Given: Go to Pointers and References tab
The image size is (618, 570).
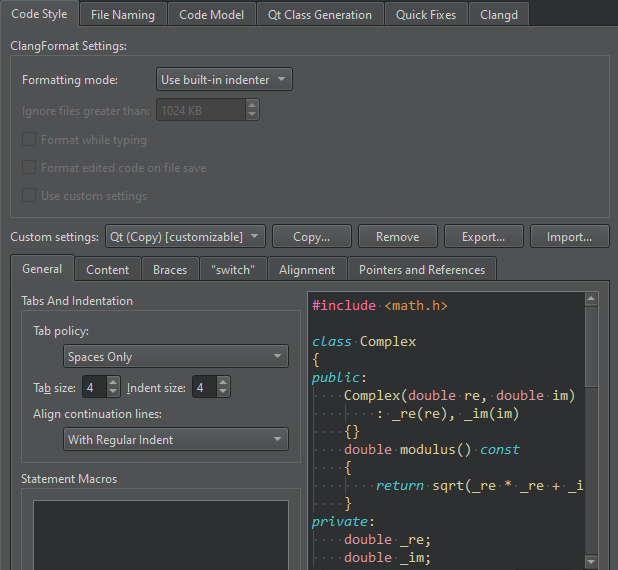Looking at the screenshot, I should pyautogui.click(x=421, y=270).
